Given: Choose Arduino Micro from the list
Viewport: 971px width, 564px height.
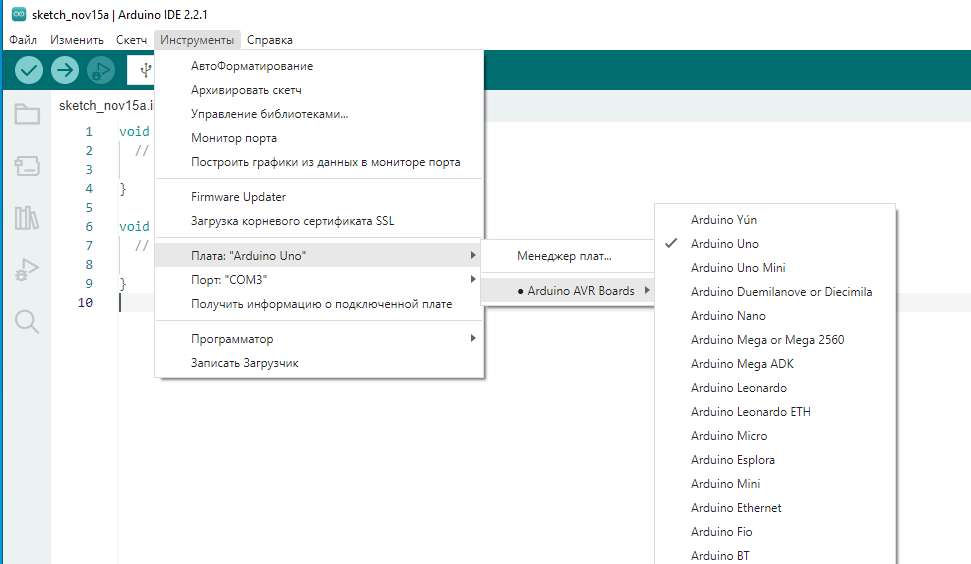Looking at the screenshot, I should tap(775, 436).
